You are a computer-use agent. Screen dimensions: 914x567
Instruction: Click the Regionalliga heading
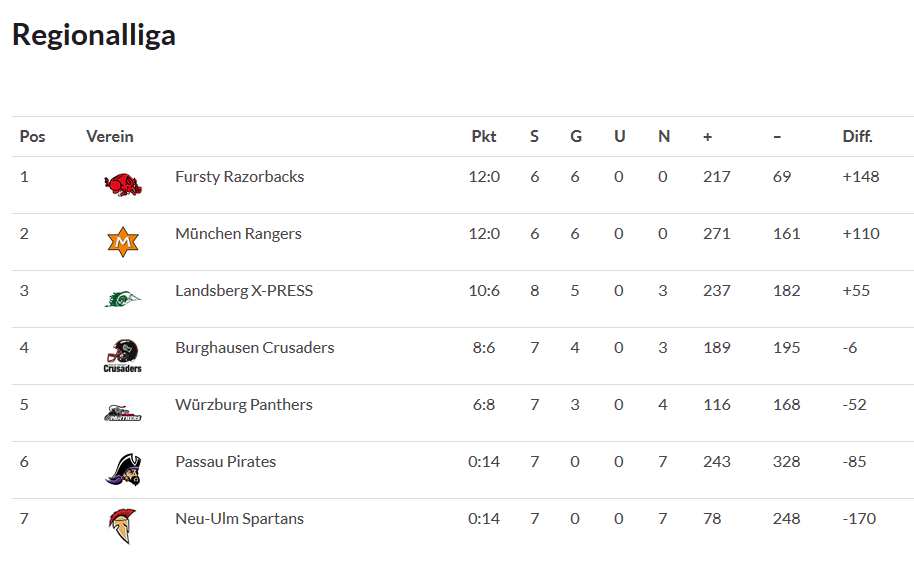(x=94, y=35)
